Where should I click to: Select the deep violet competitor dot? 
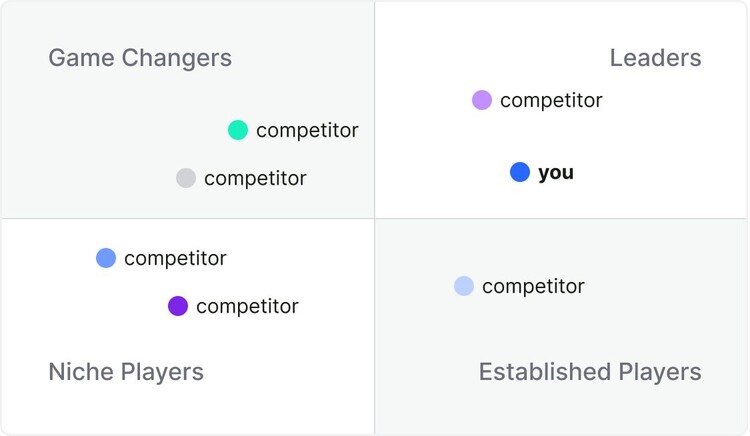coord(178,306)
